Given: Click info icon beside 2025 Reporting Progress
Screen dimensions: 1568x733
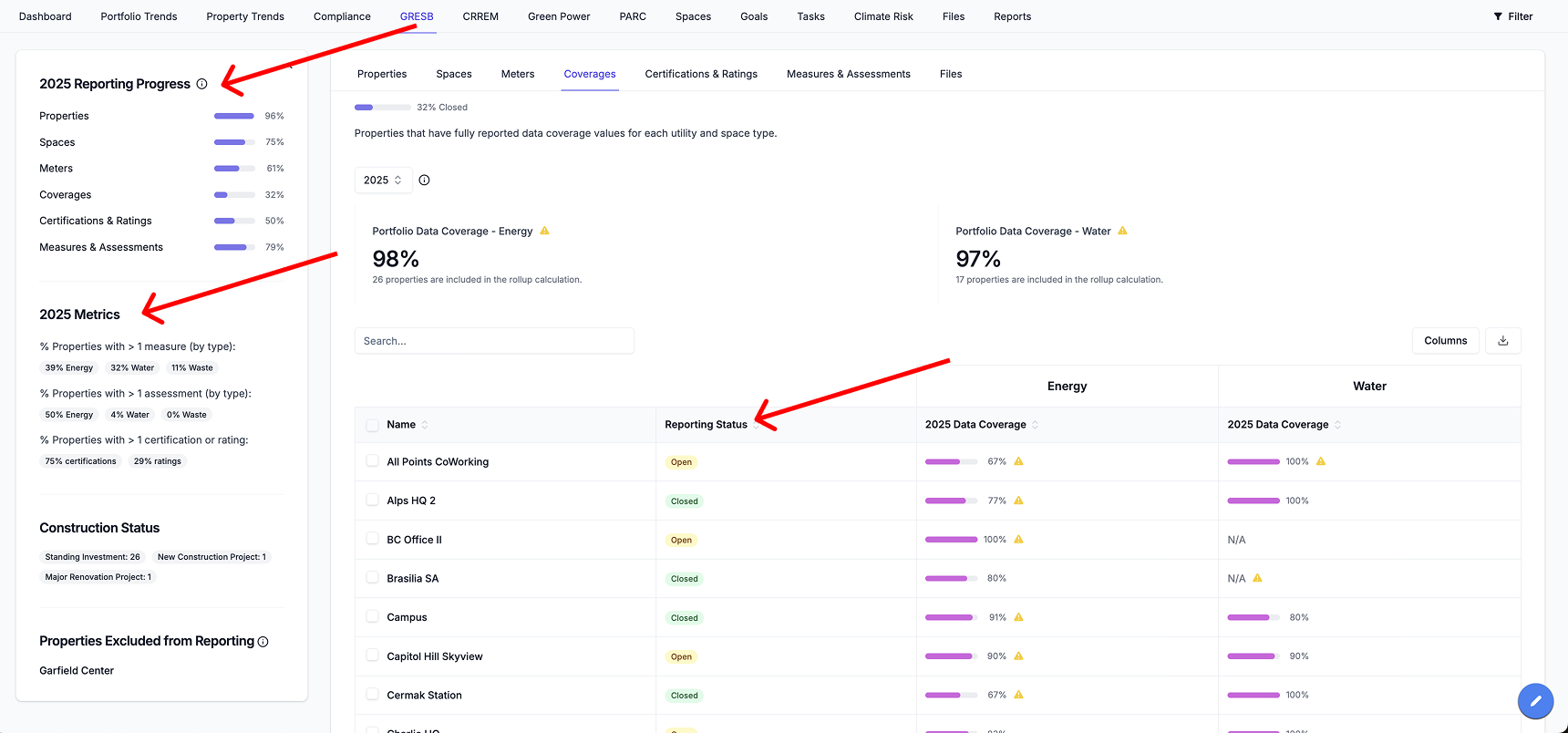Looking at the screenshot, I should click(201, 84).
